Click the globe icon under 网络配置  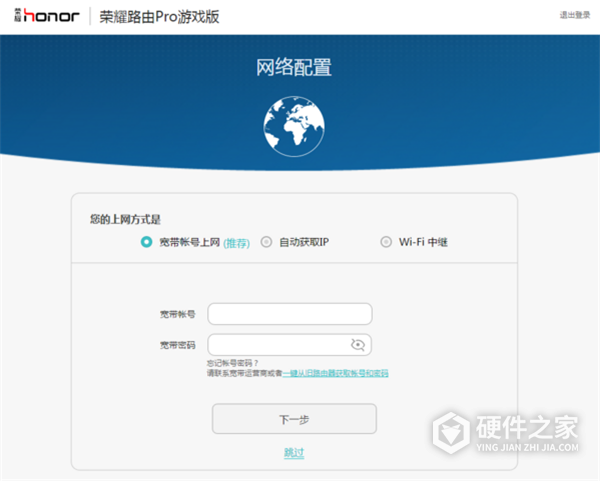pyautogui.click(x=294, y=126)
